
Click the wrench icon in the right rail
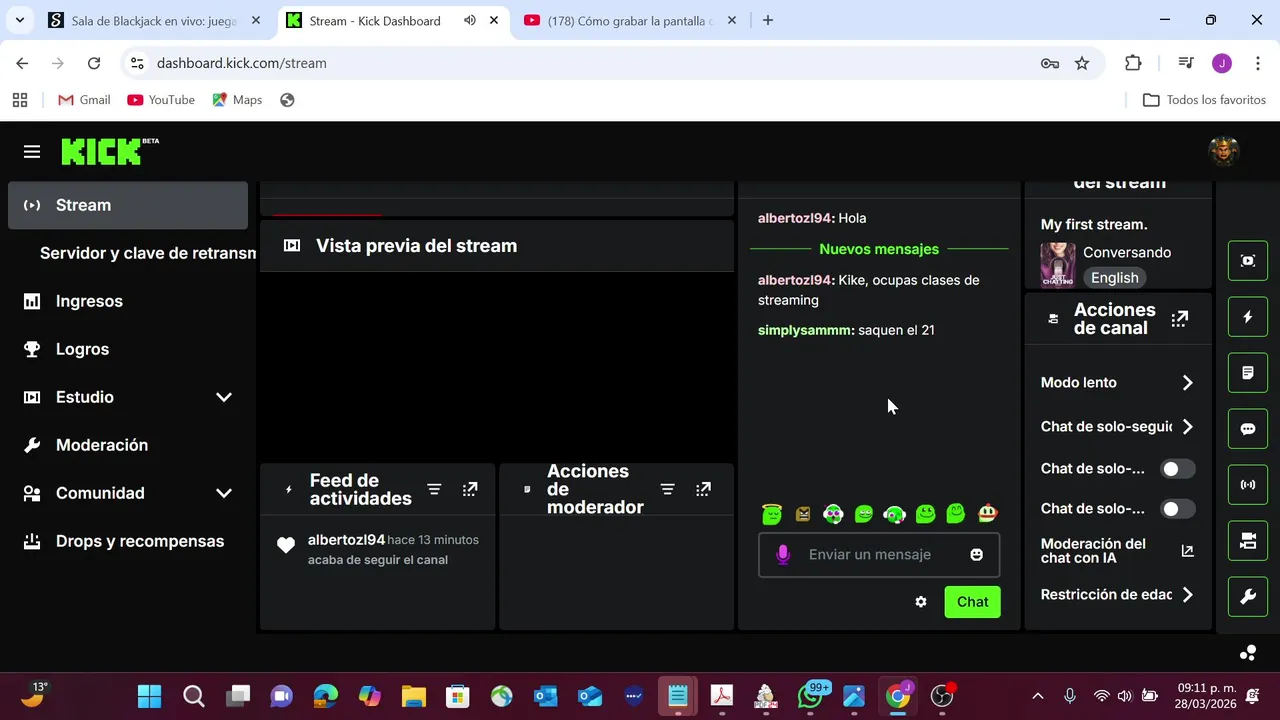[x=1248, y=597]
